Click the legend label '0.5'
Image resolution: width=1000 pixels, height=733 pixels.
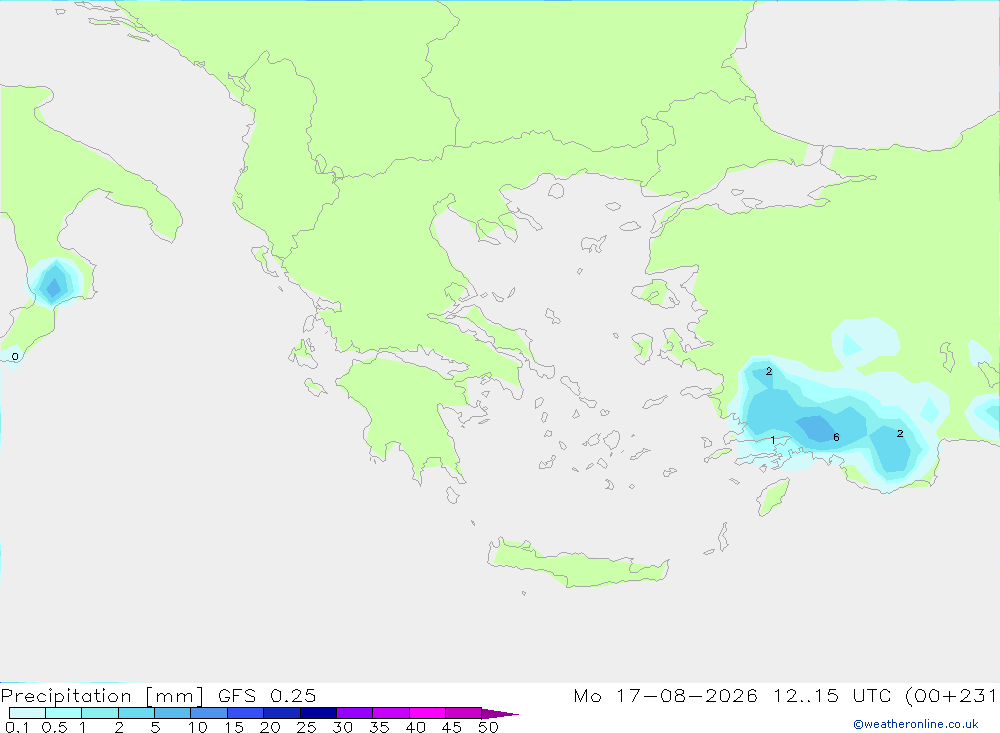point(54,727)
